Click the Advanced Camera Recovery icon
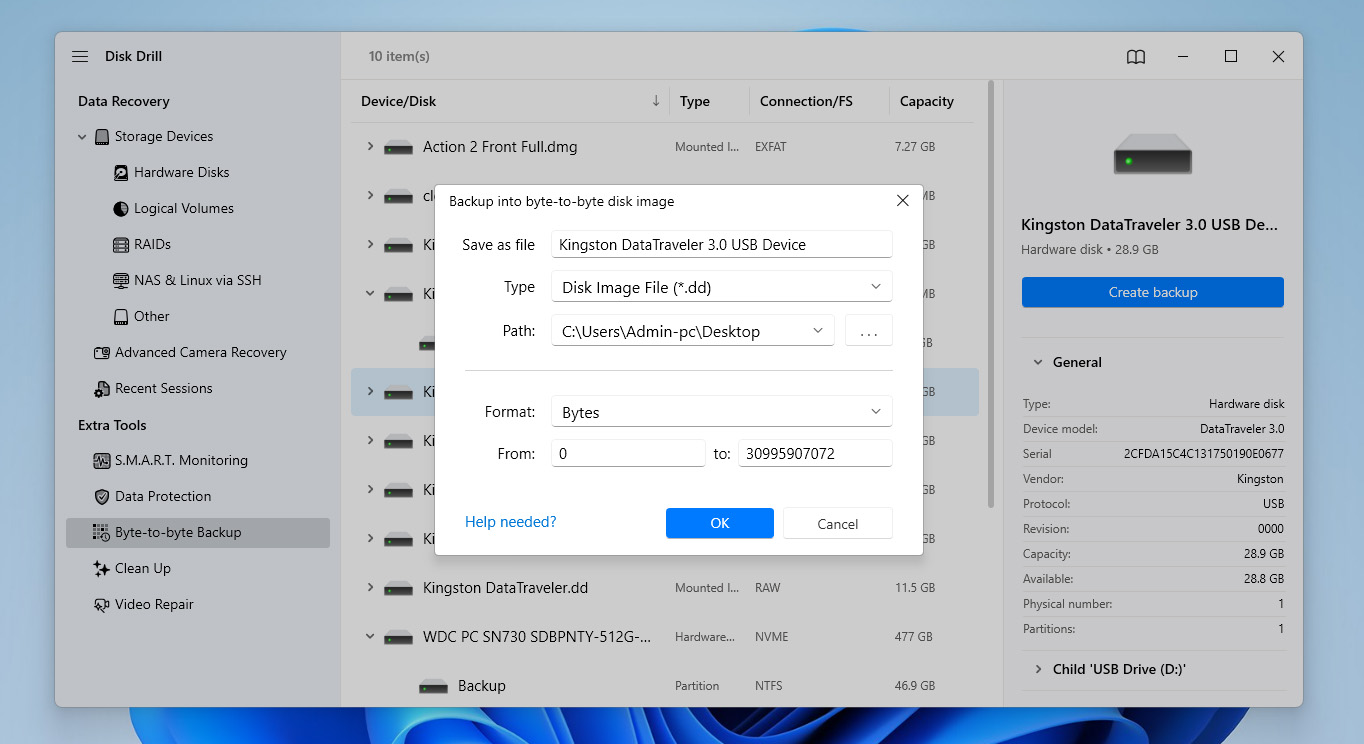The width and height of the screenshot is (1364, 744). pos(102,353)
